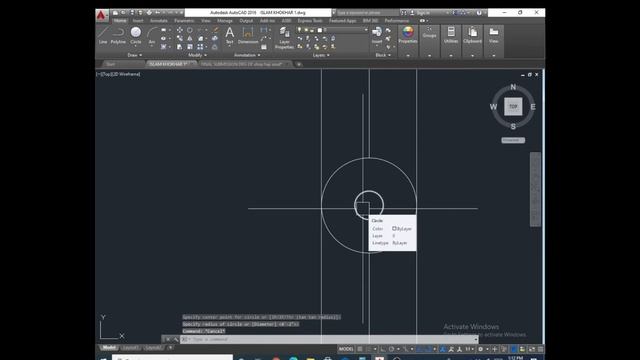Open the Parametric ribbon tab
The height and width of the screenshot is (360, 640).
tap(184, 20)
